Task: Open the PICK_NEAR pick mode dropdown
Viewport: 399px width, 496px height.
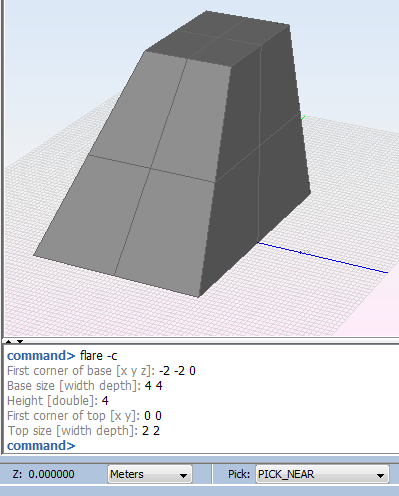Action: tap(322, 474)
